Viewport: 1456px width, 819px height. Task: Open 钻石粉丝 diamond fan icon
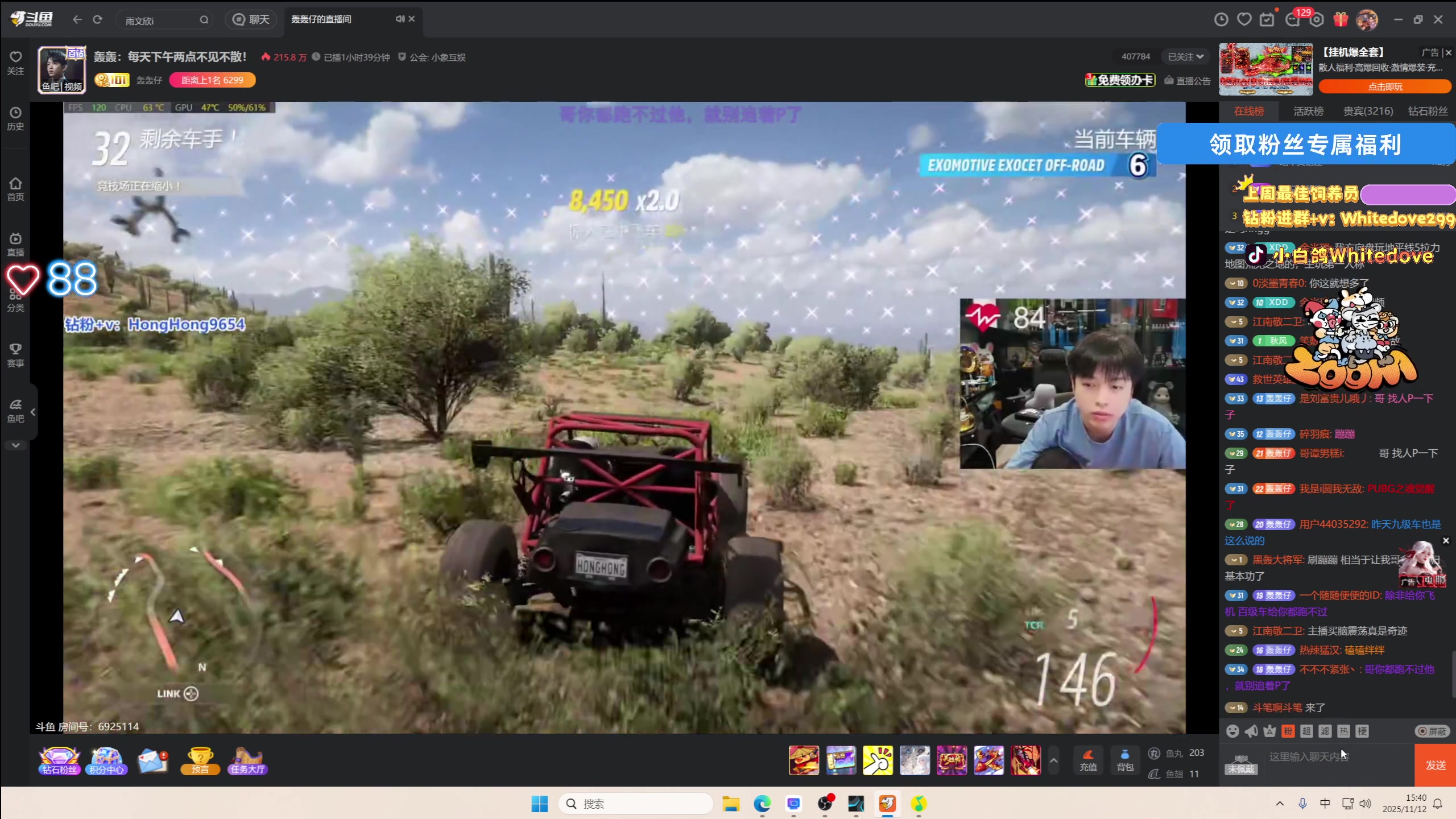[59, 760]
